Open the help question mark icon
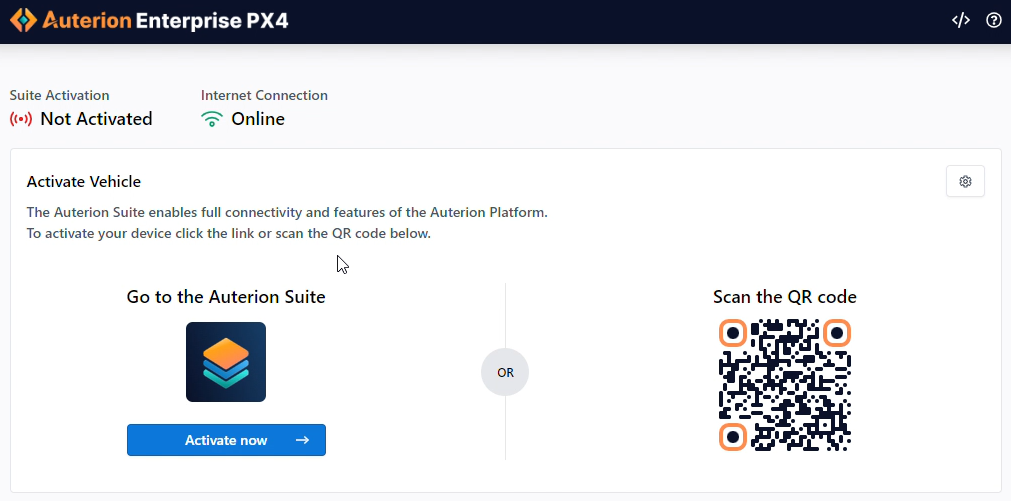This screenshot has height=501, width=1011. pyautogui.click(x=994, y=20)
